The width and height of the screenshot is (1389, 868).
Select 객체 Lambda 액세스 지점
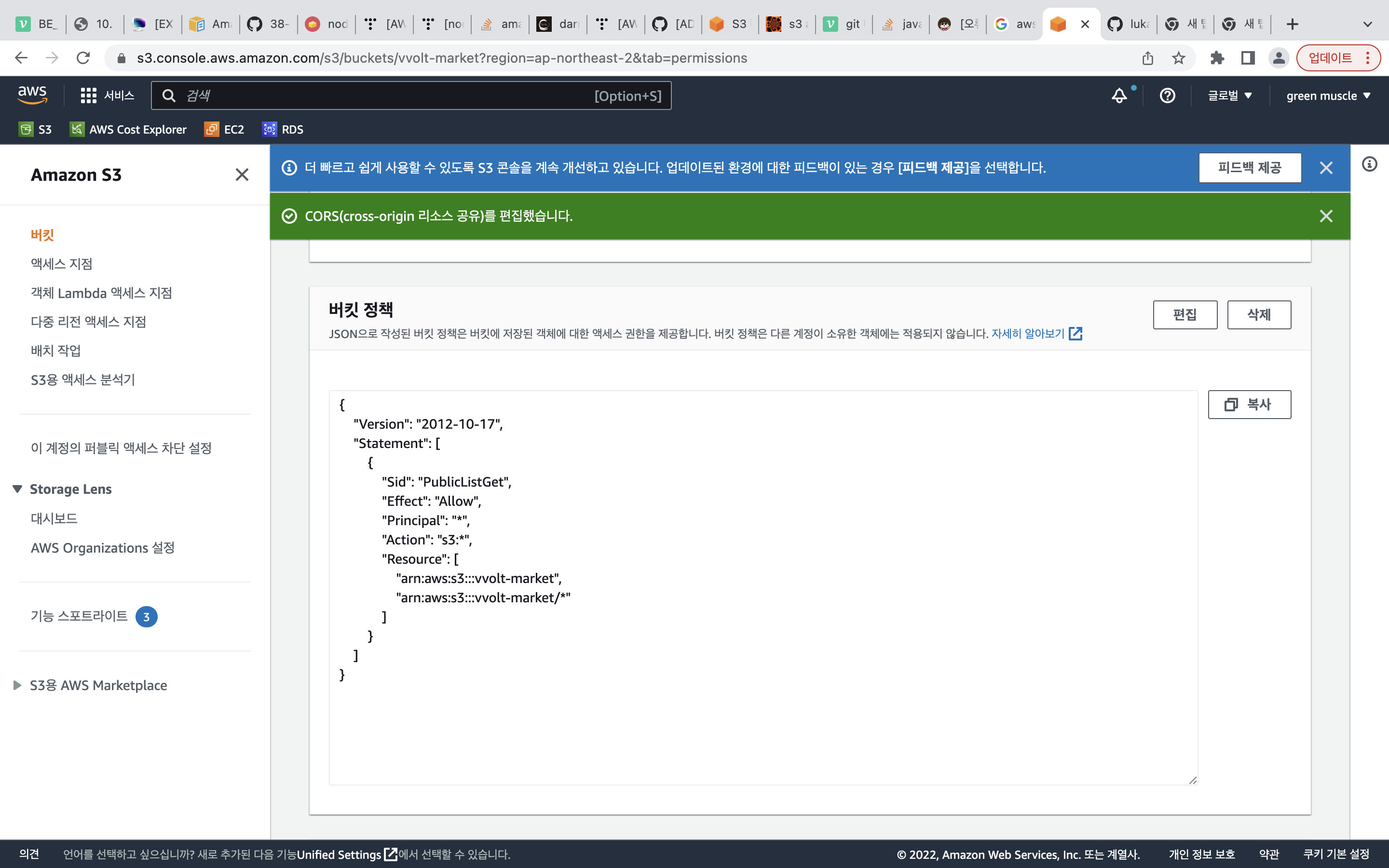click(102, 293)
